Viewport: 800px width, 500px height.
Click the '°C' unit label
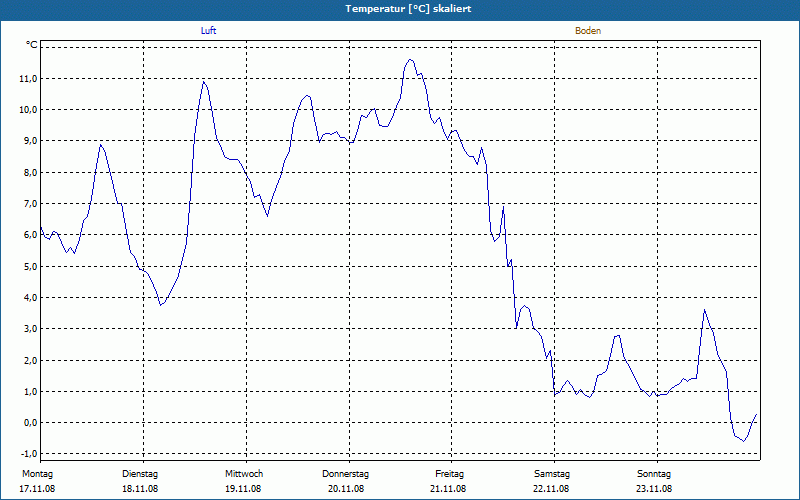pos(32,45)
